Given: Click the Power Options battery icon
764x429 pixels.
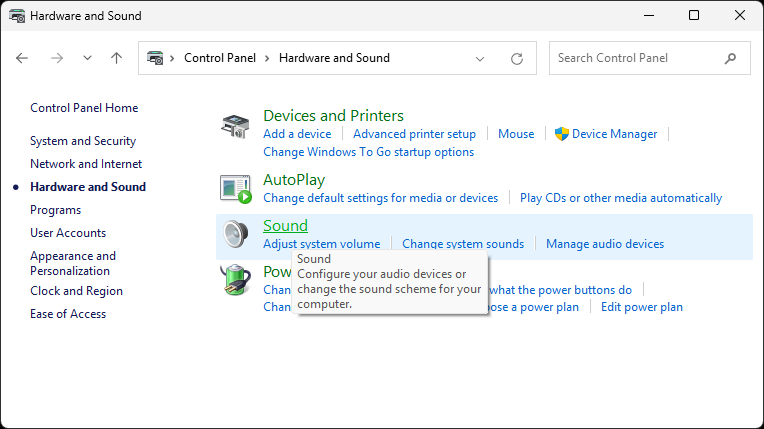Looking at the screenshot, I should tap(235, 279).
